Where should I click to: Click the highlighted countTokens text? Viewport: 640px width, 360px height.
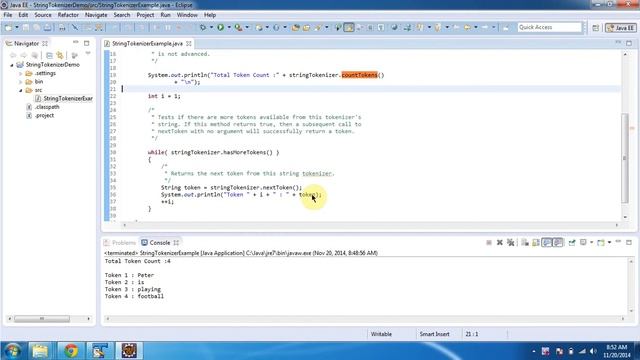coord(360,75)
